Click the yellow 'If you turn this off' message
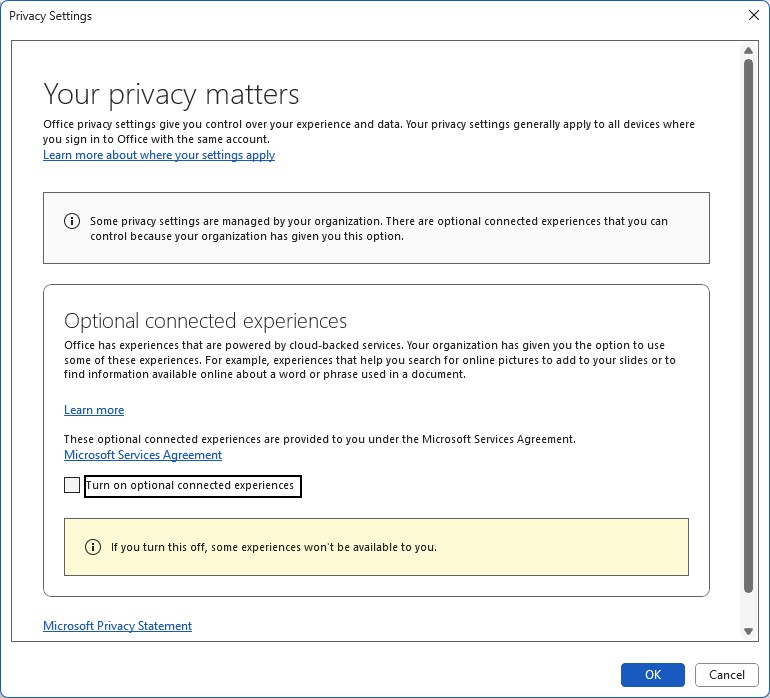This screenshot has width=770, height=698. pyautogui.click(x=273, y=547)
